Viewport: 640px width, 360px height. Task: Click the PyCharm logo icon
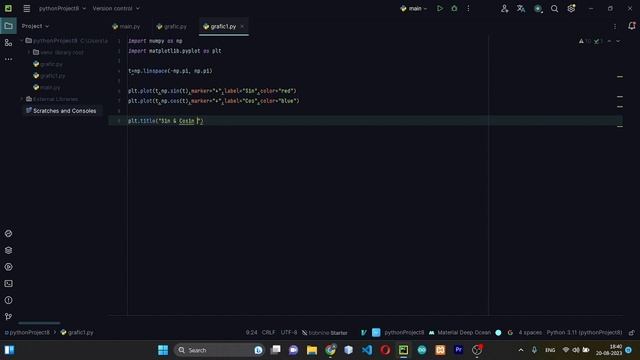[x=8, y=8]
